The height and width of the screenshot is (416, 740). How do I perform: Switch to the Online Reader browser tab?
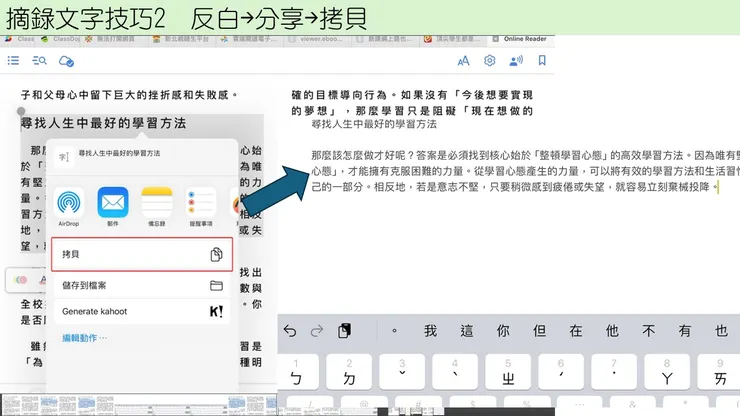click(x=519, y=39)
